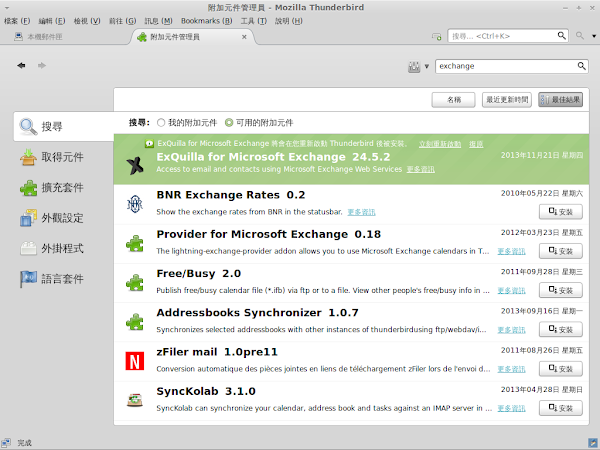Click the 復原 link for ExQuilla
Screen dimensions: 600x450
click(476, 144)
